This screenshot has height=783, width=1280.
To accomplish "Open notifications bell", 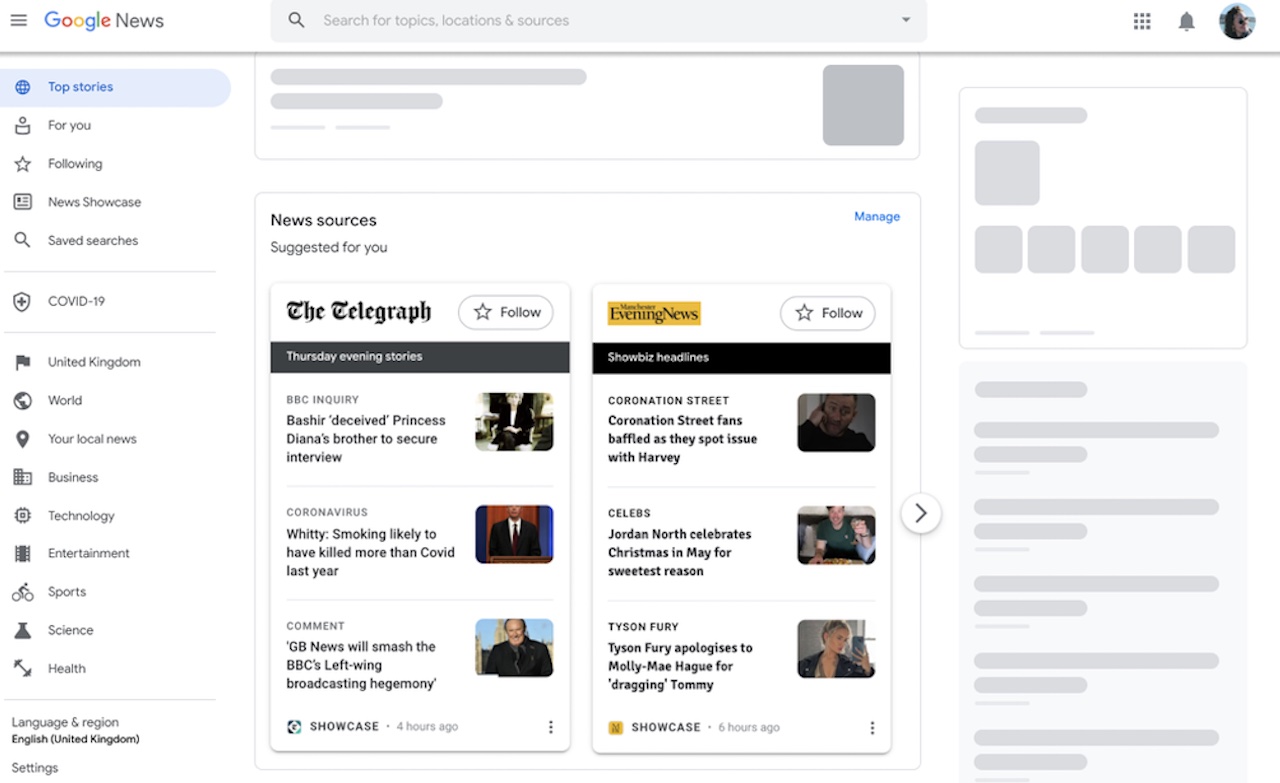I will [1186, 21].
